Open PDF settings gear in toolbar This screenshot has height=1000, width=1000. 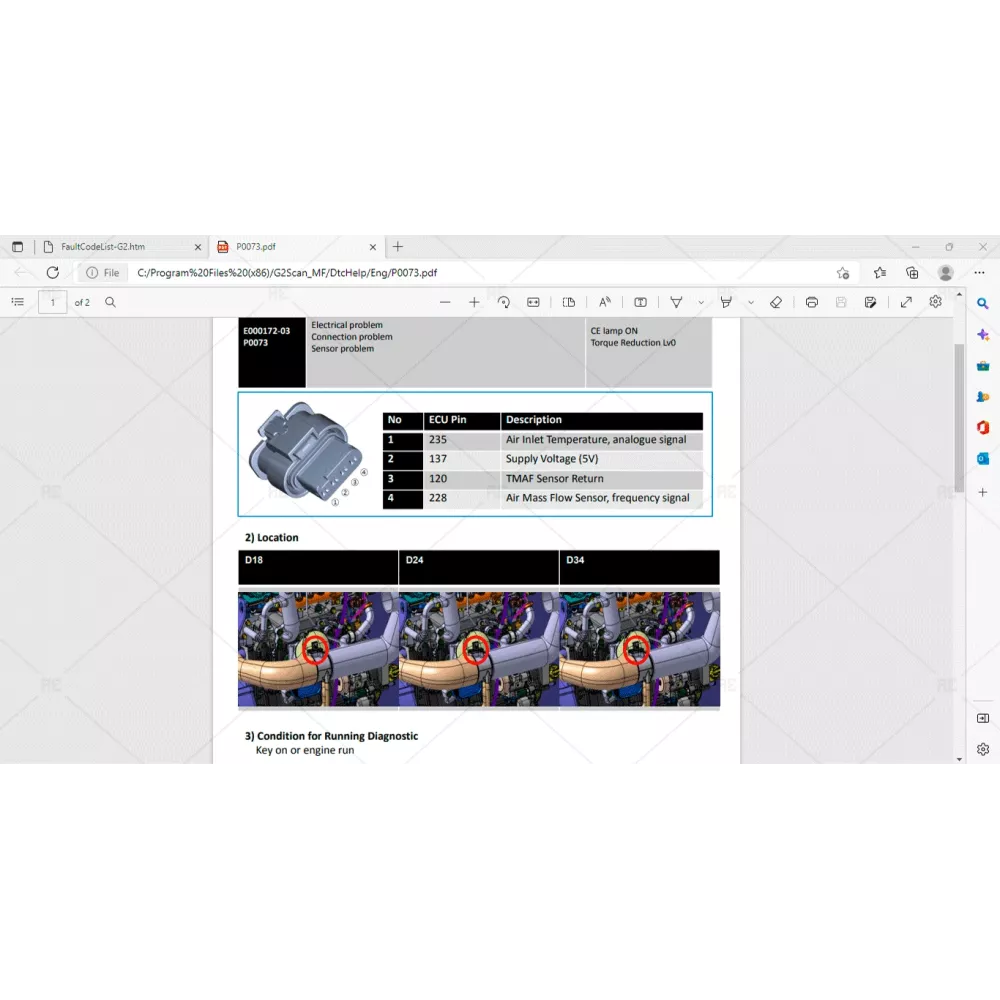tap(935, 301)
